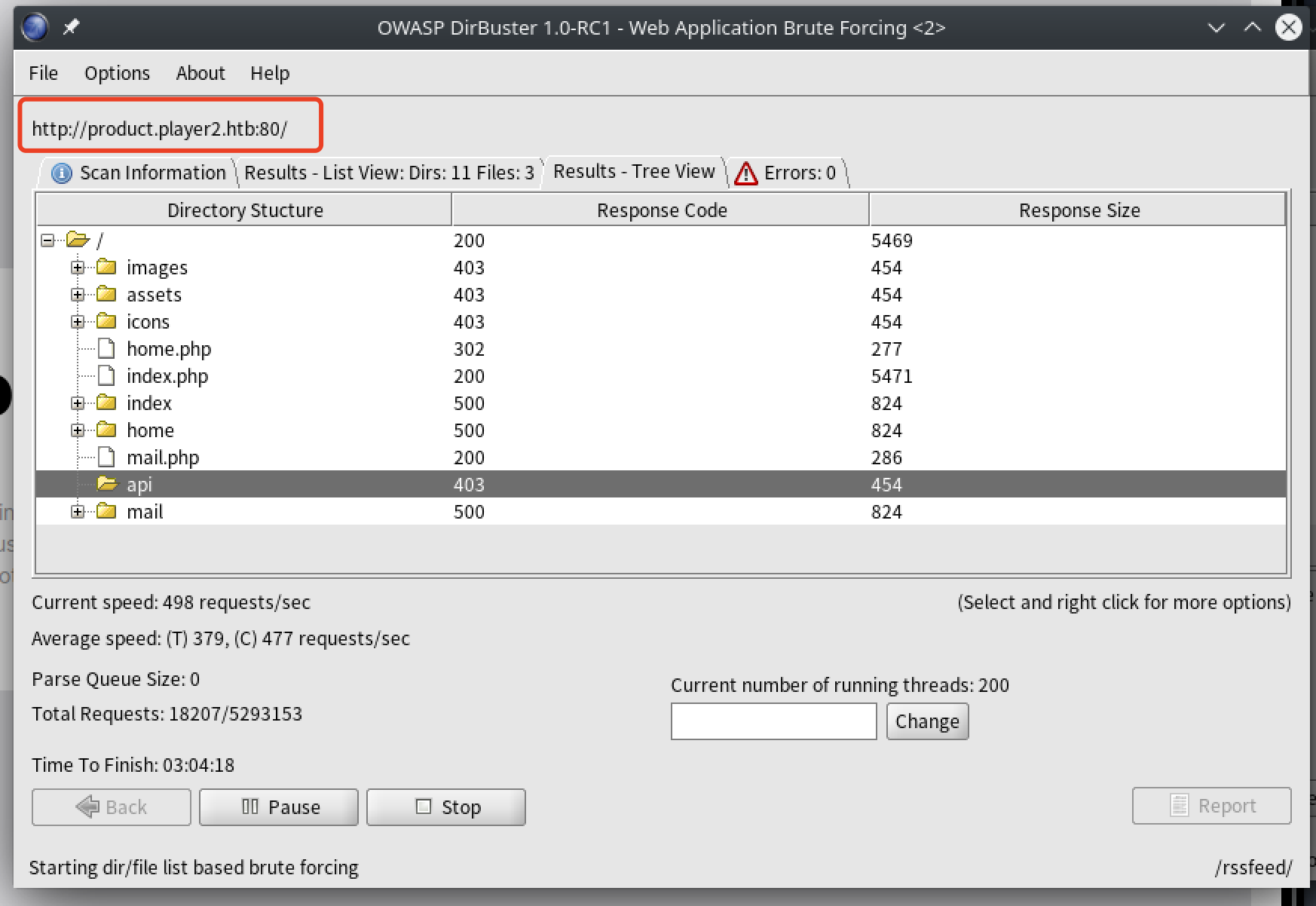Select the index directory label
The width and height of the screenshot is (1316, 906).
[x=149, y=403]
